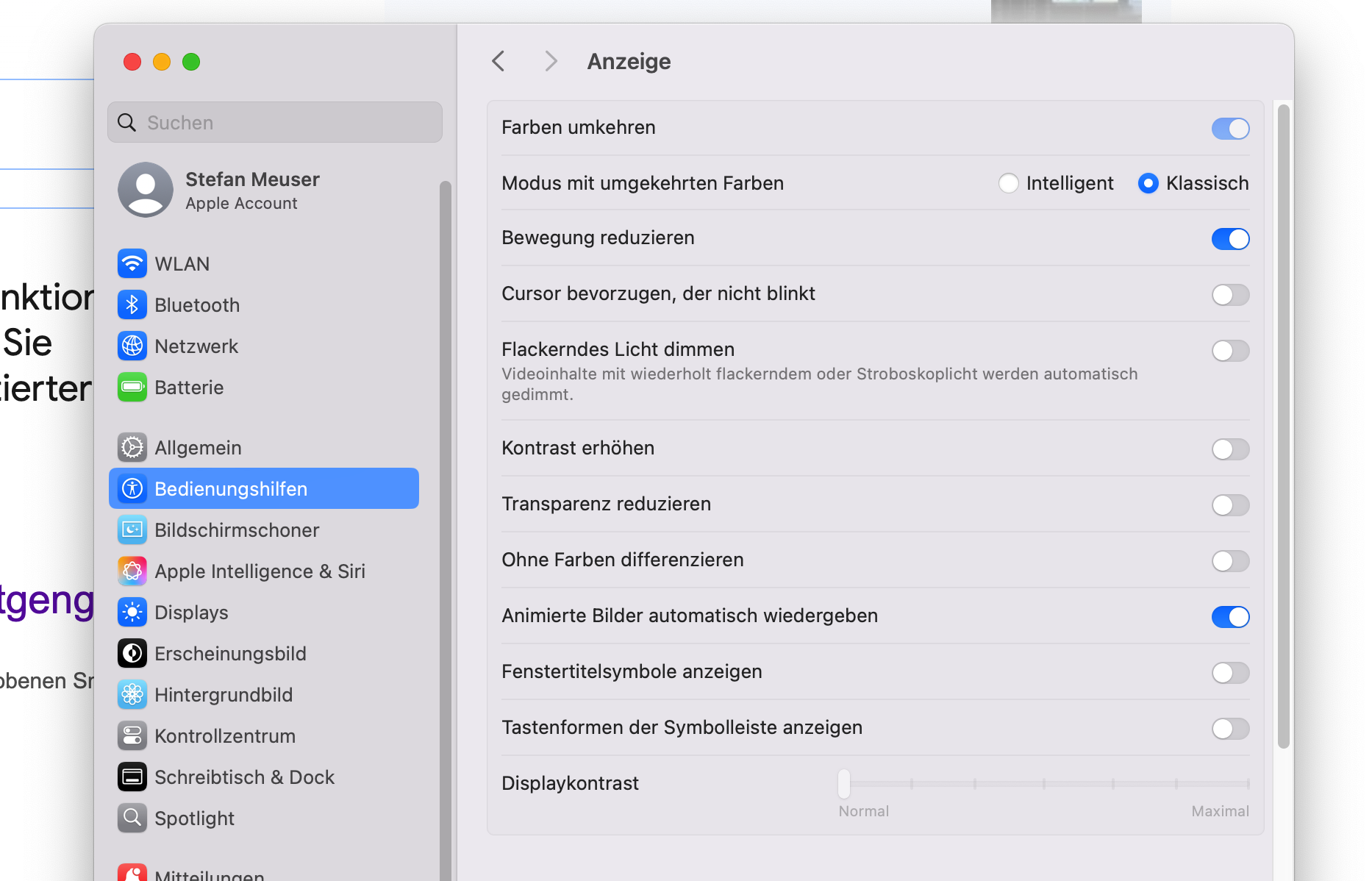Click the sidebar vertical scrollbar
The image size is (1372, 881).
(x=445, y=529)
